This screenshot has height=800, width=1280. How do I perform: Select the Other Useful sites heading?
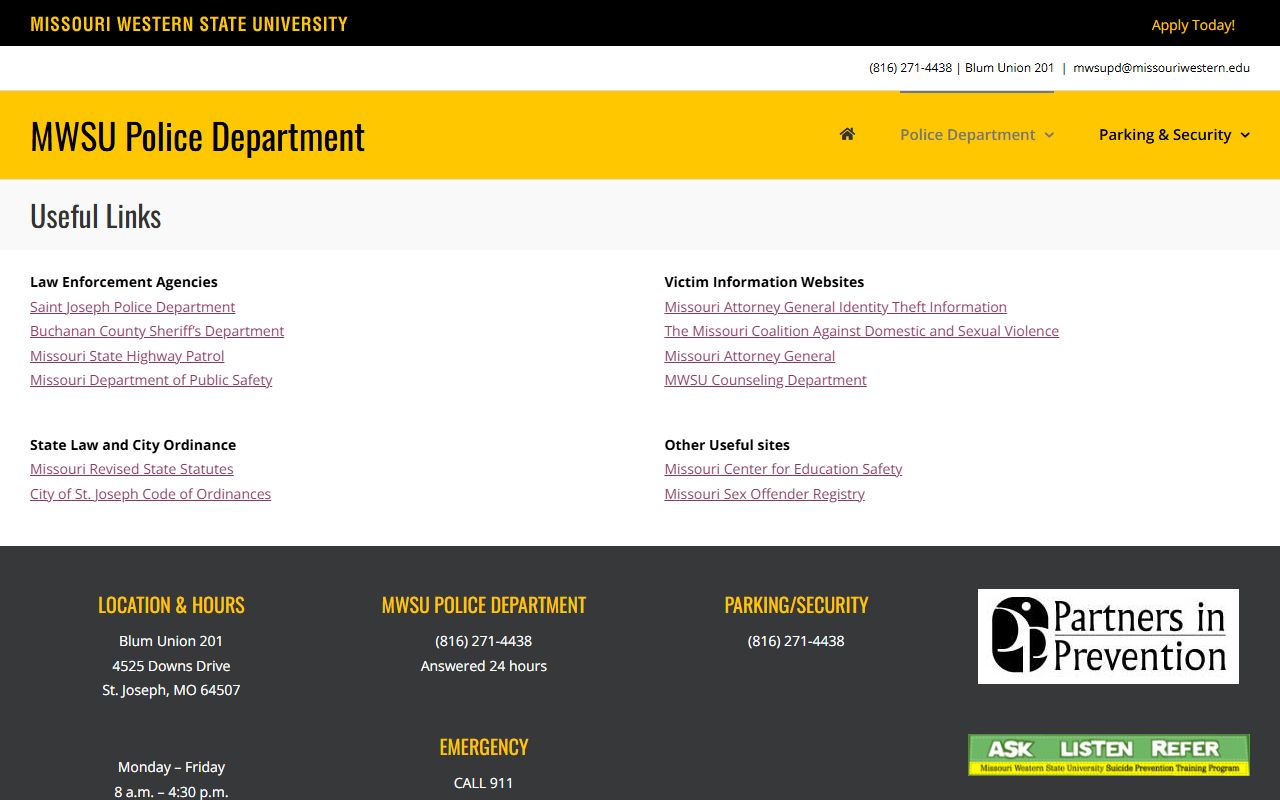click(727, 445)
